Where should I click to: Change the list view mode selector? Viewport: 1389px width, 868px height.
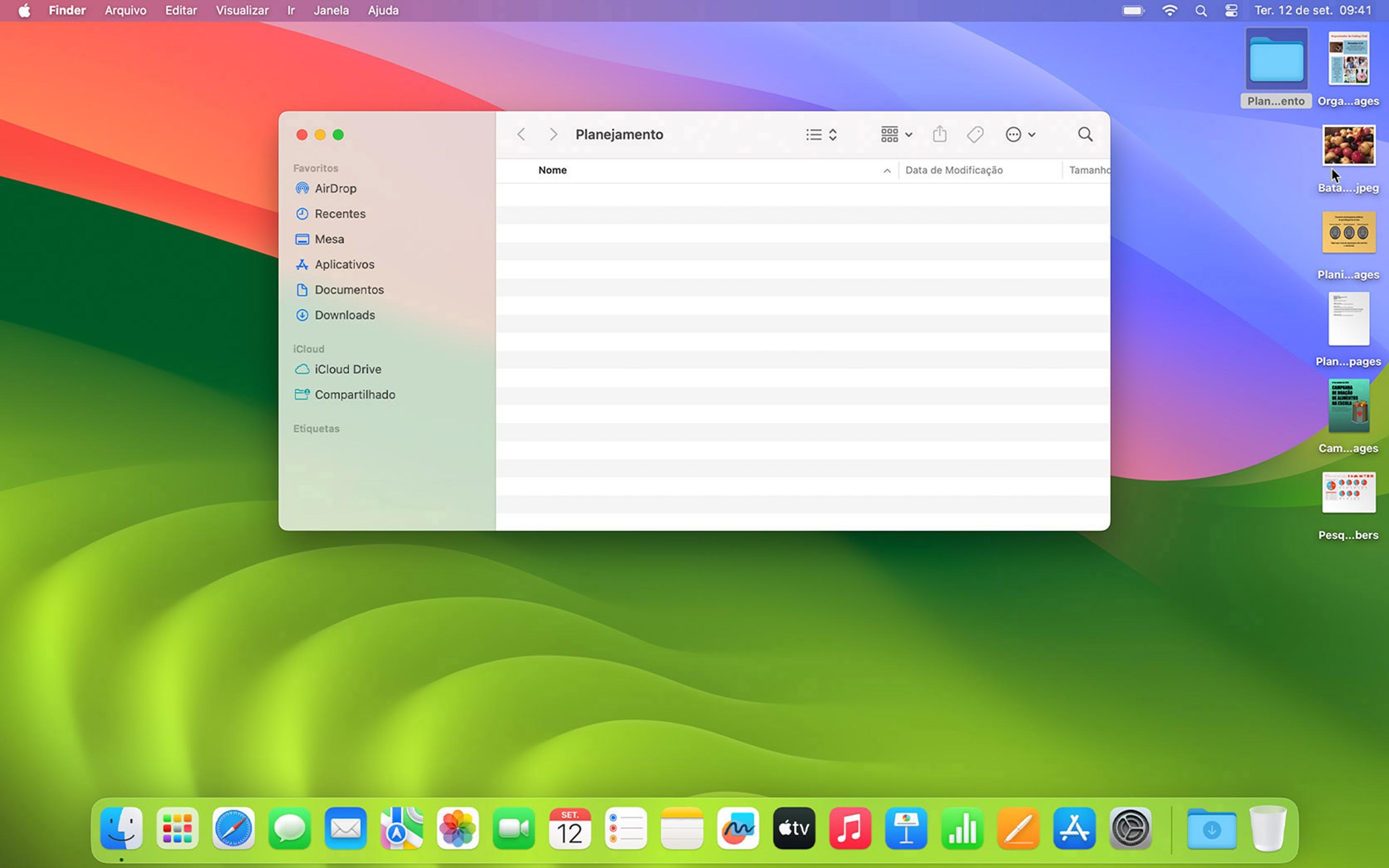821,135
